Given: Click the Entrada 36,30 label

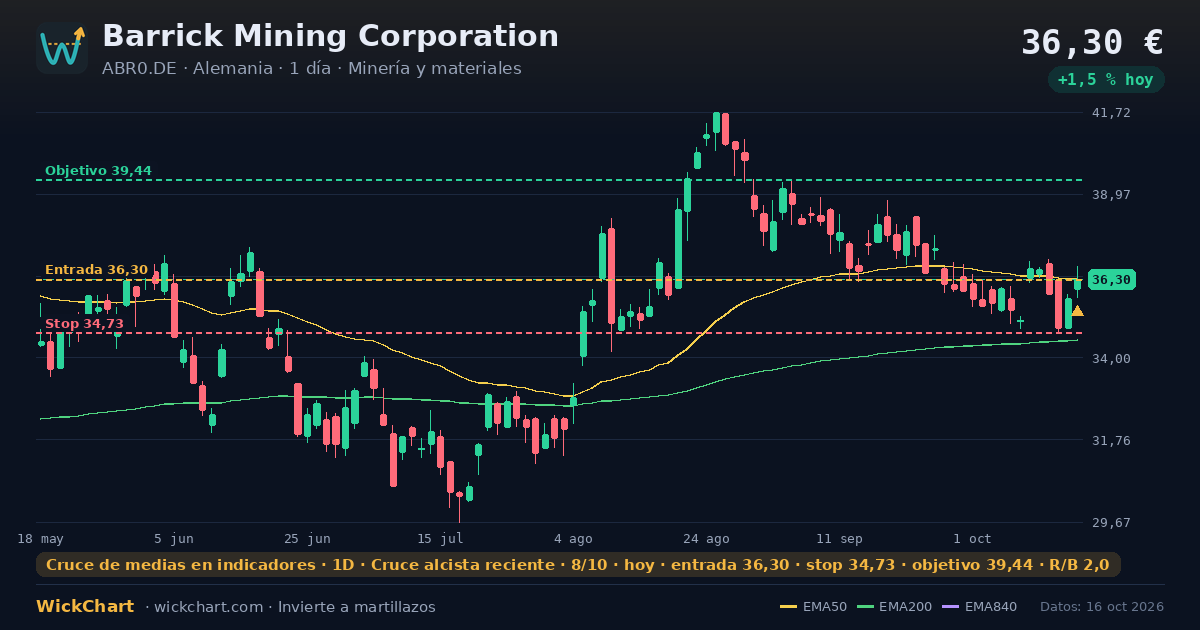Looking at the screenshot, I should 96,270.
